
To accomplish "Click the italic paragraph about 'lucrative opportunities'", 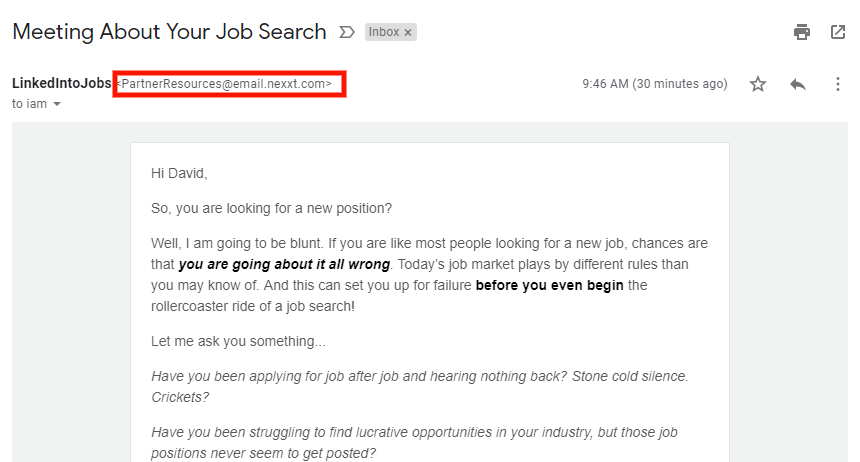I will (x=414, y=443).
